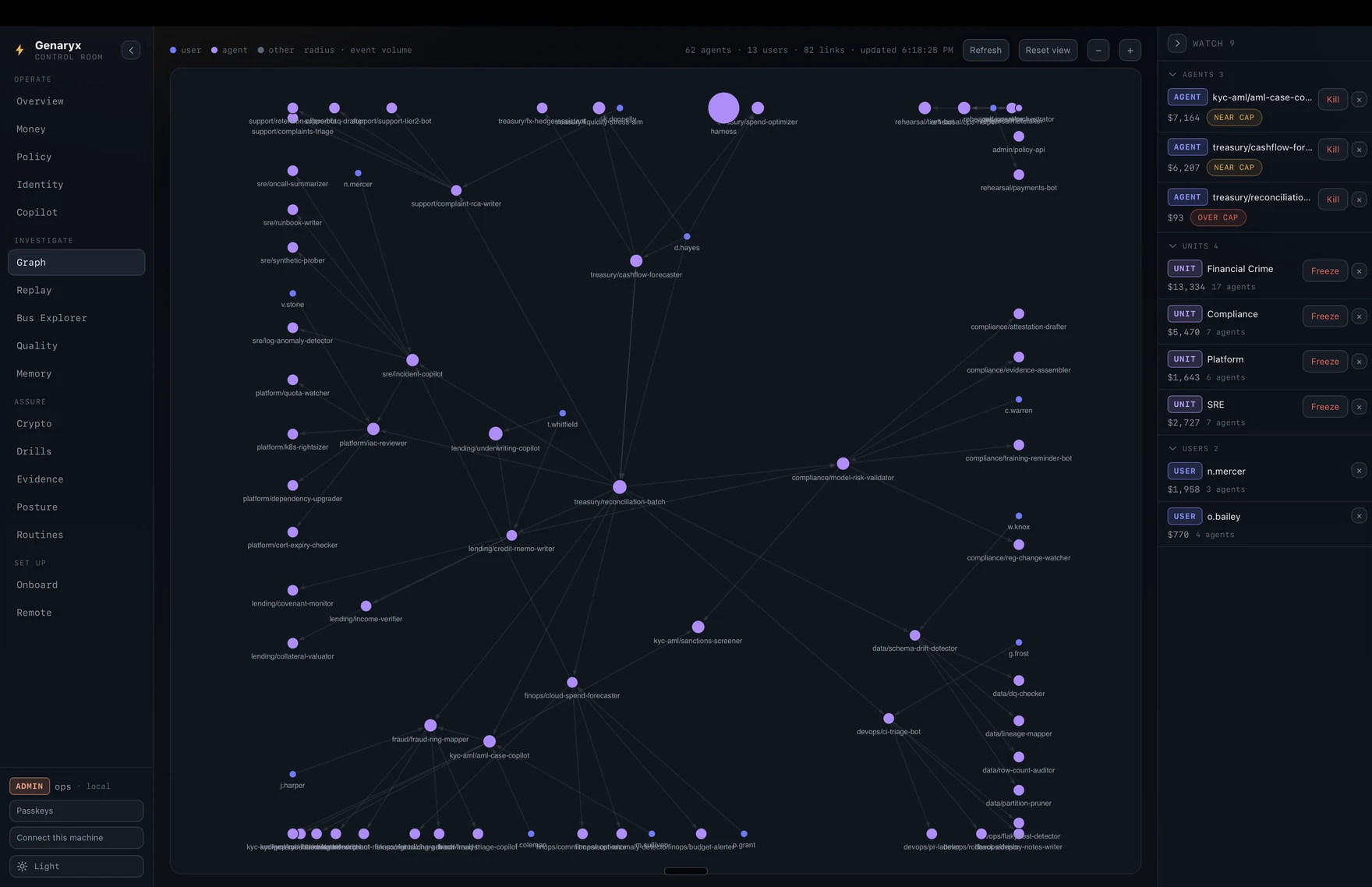Select data/schema-drift-detector node
Viewport: 1372px width, 887px height.
pyautogui.click(x=914, y=635)
